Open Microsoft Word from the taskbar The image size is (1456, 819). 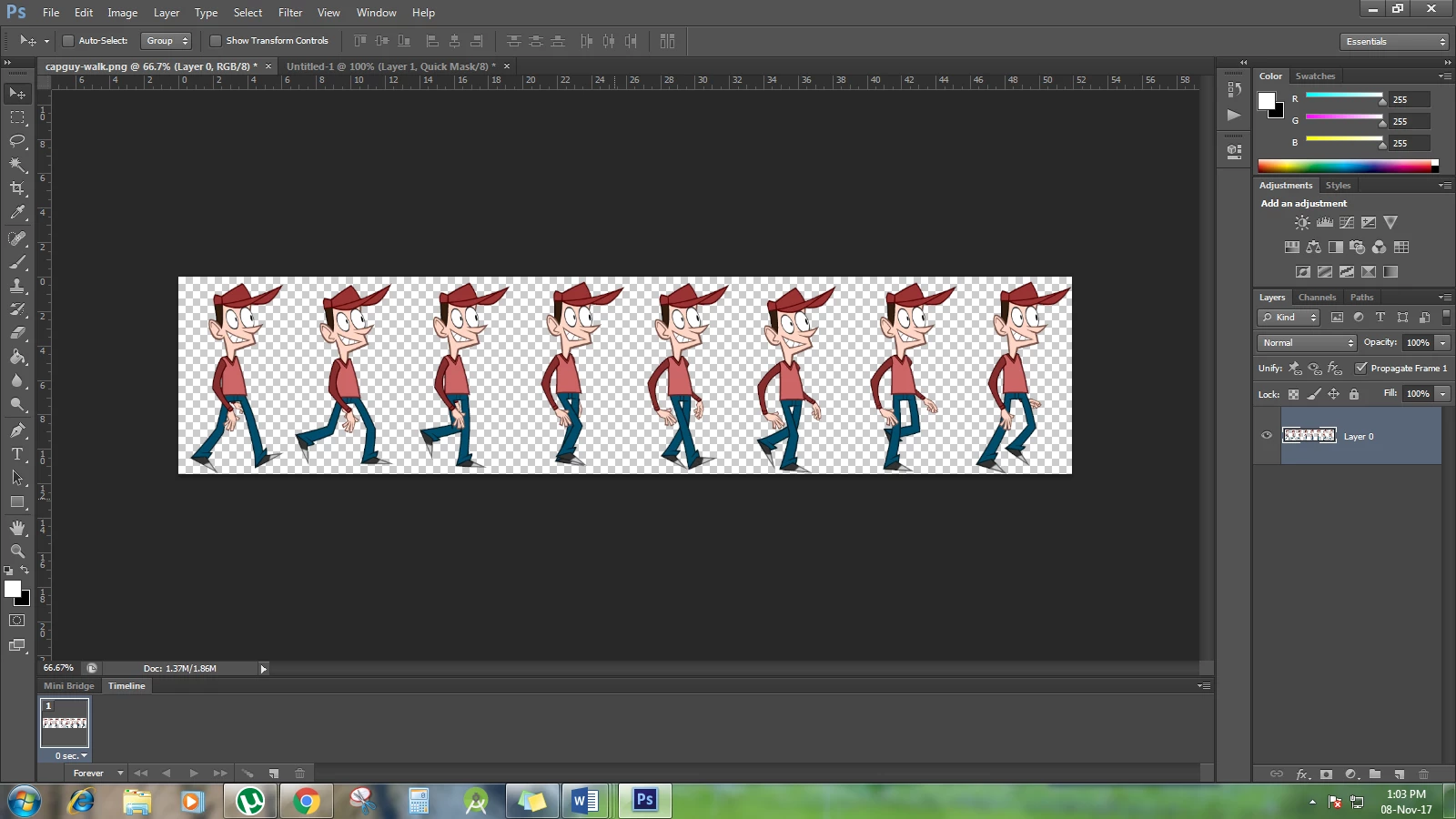point(585,801)
